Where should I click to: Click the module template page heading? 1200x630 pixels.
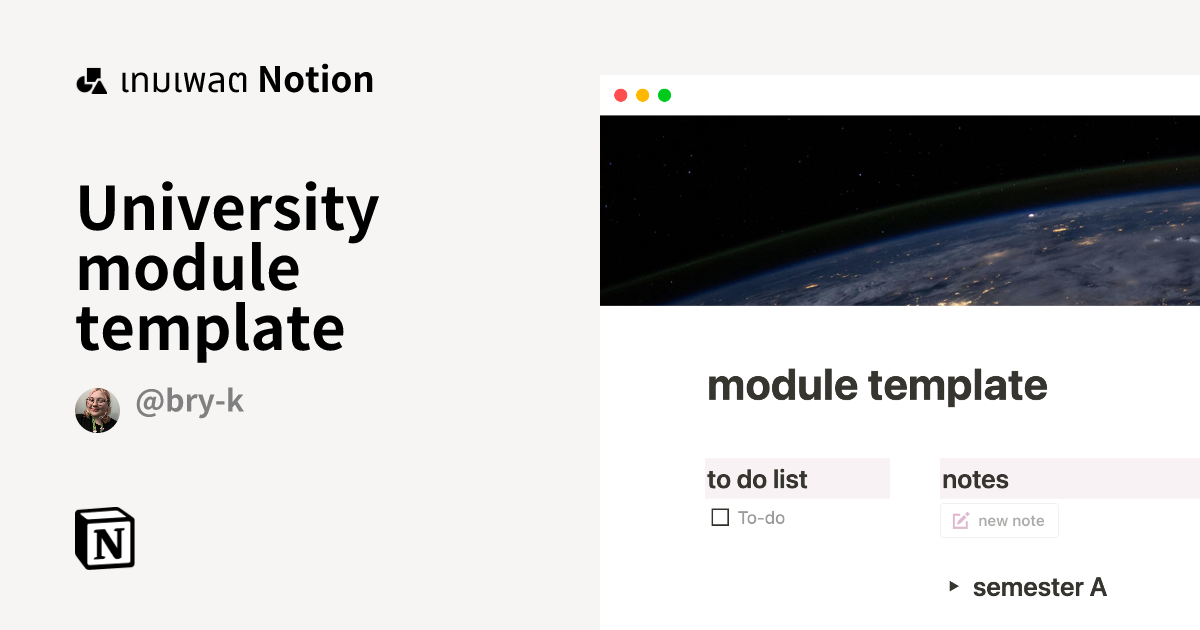tap(877, 385)
